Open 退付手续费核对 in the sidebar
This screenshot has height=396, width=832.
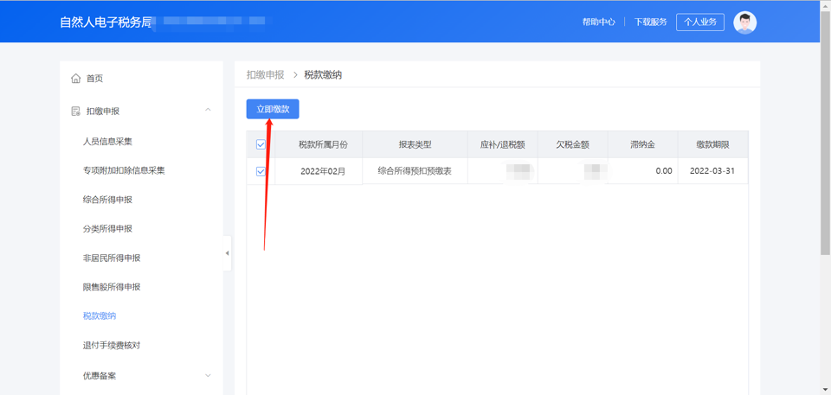[112, 346]
